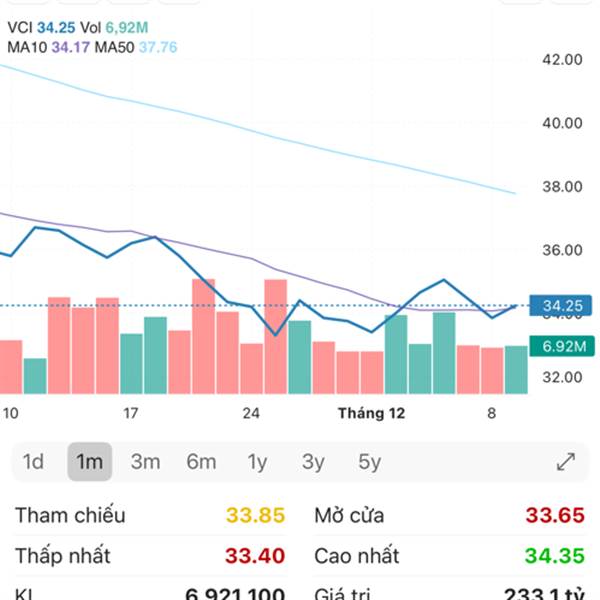Screen dimensions: 600x600
Task: Select the 1y time range
Action: coord(257,462)
